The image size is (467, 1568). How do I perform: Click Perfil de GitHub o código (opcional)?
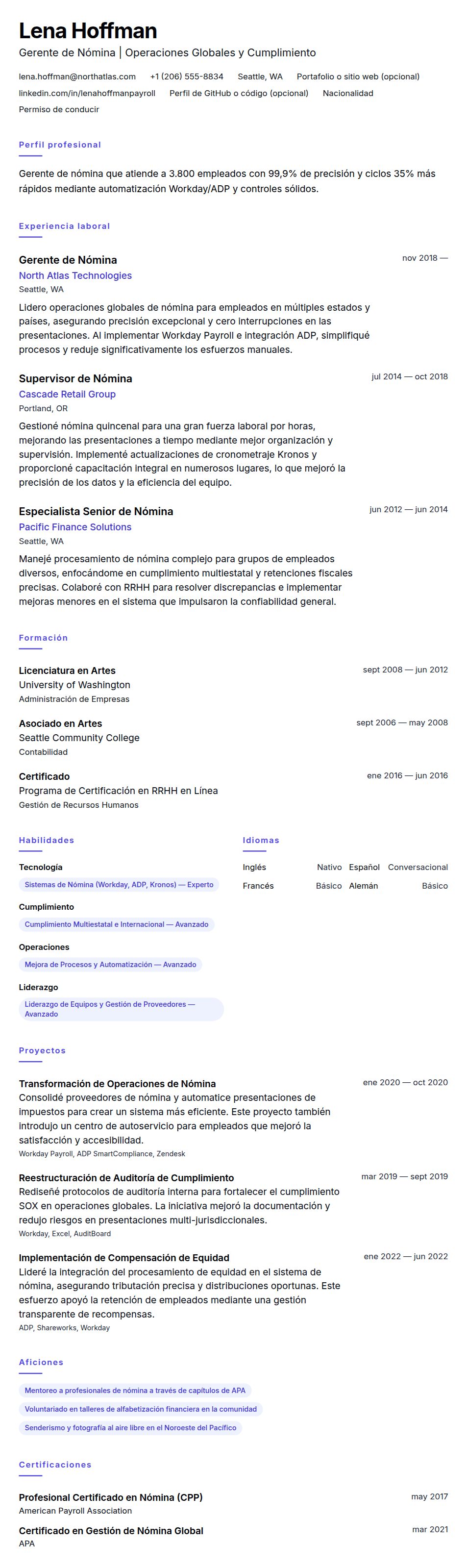(239, 93)
